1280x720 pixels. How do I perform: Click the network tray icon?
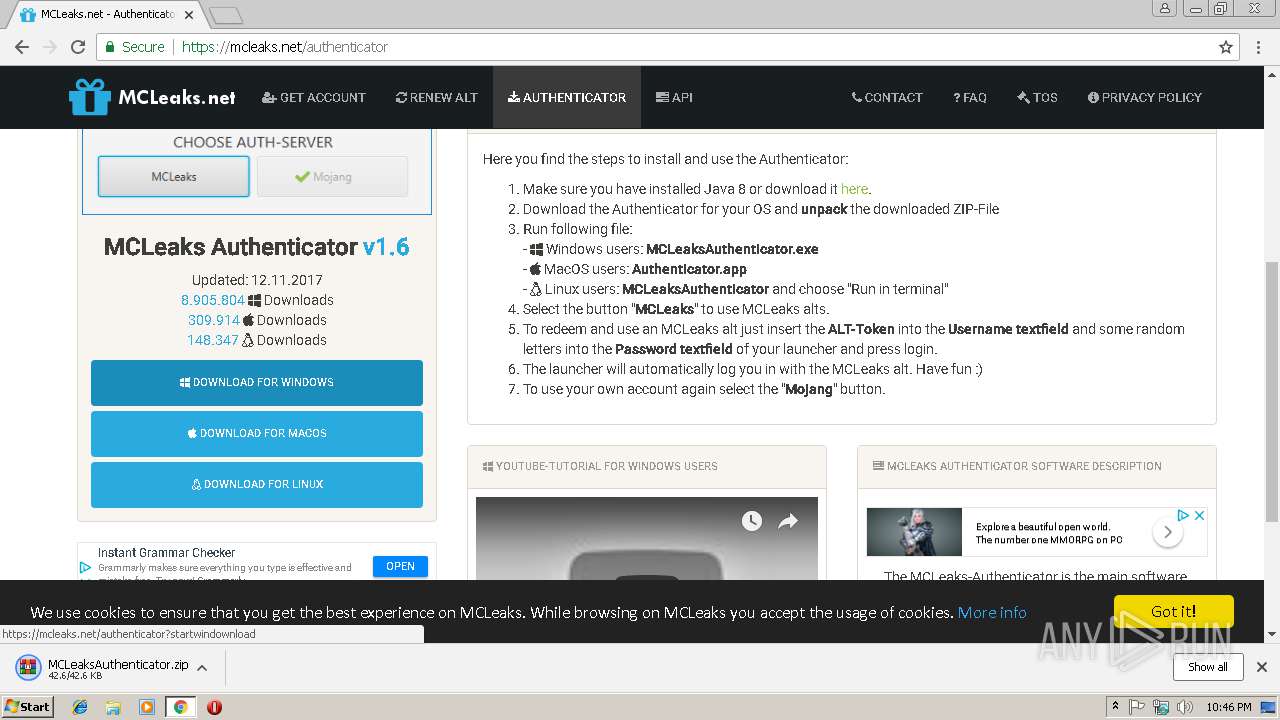click(x=1161, y=707)
